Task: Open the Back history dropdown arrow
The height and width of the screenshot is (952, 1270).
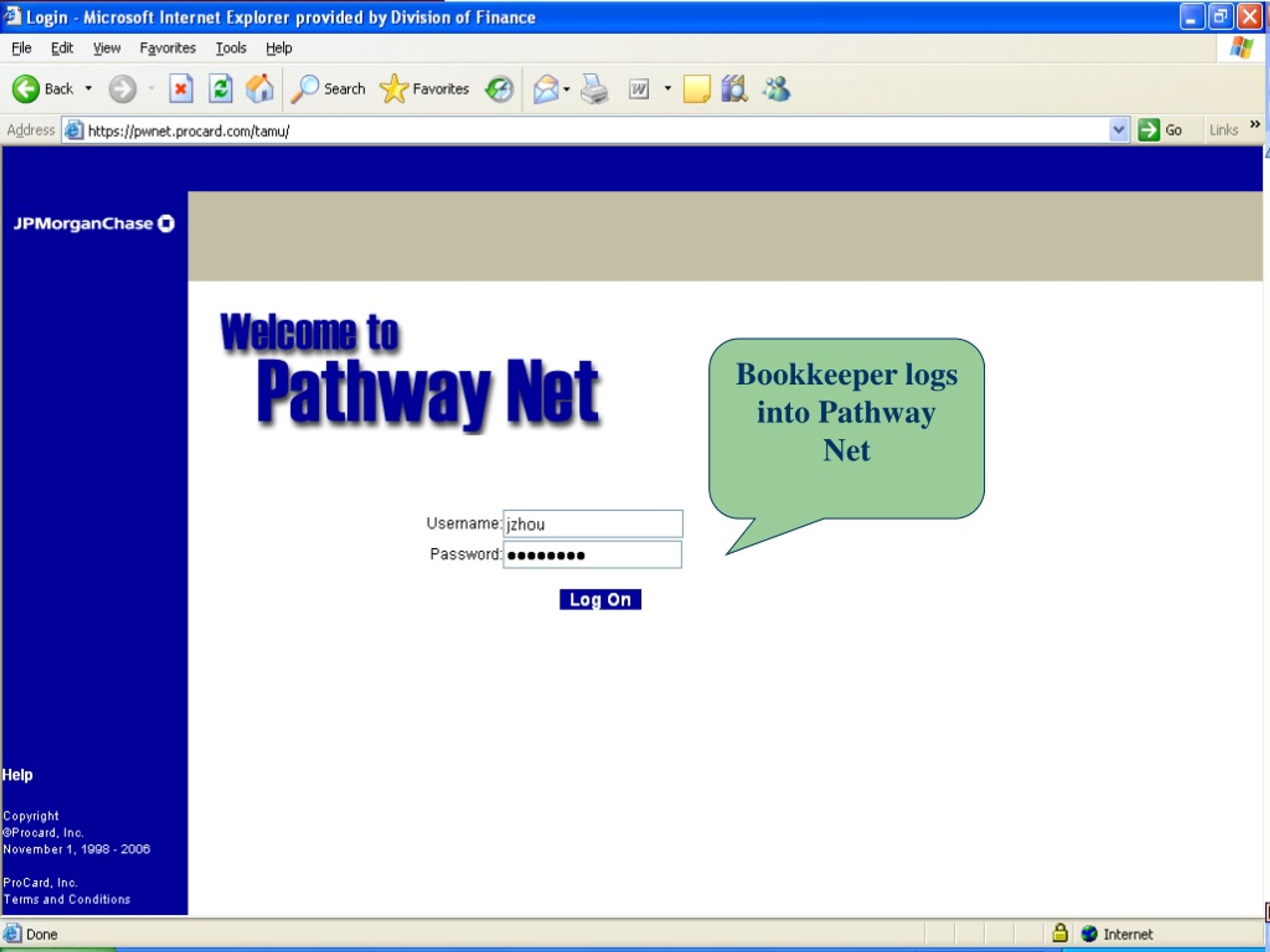Action: click(88, 88)
